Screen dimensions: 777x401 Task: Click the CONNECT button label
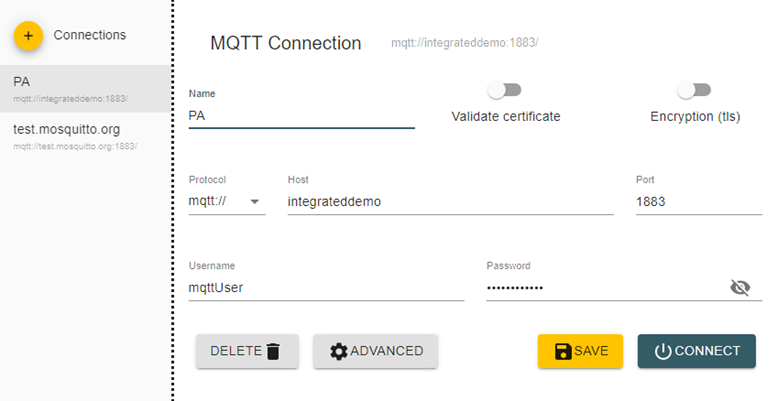click(x=708, y=351)
